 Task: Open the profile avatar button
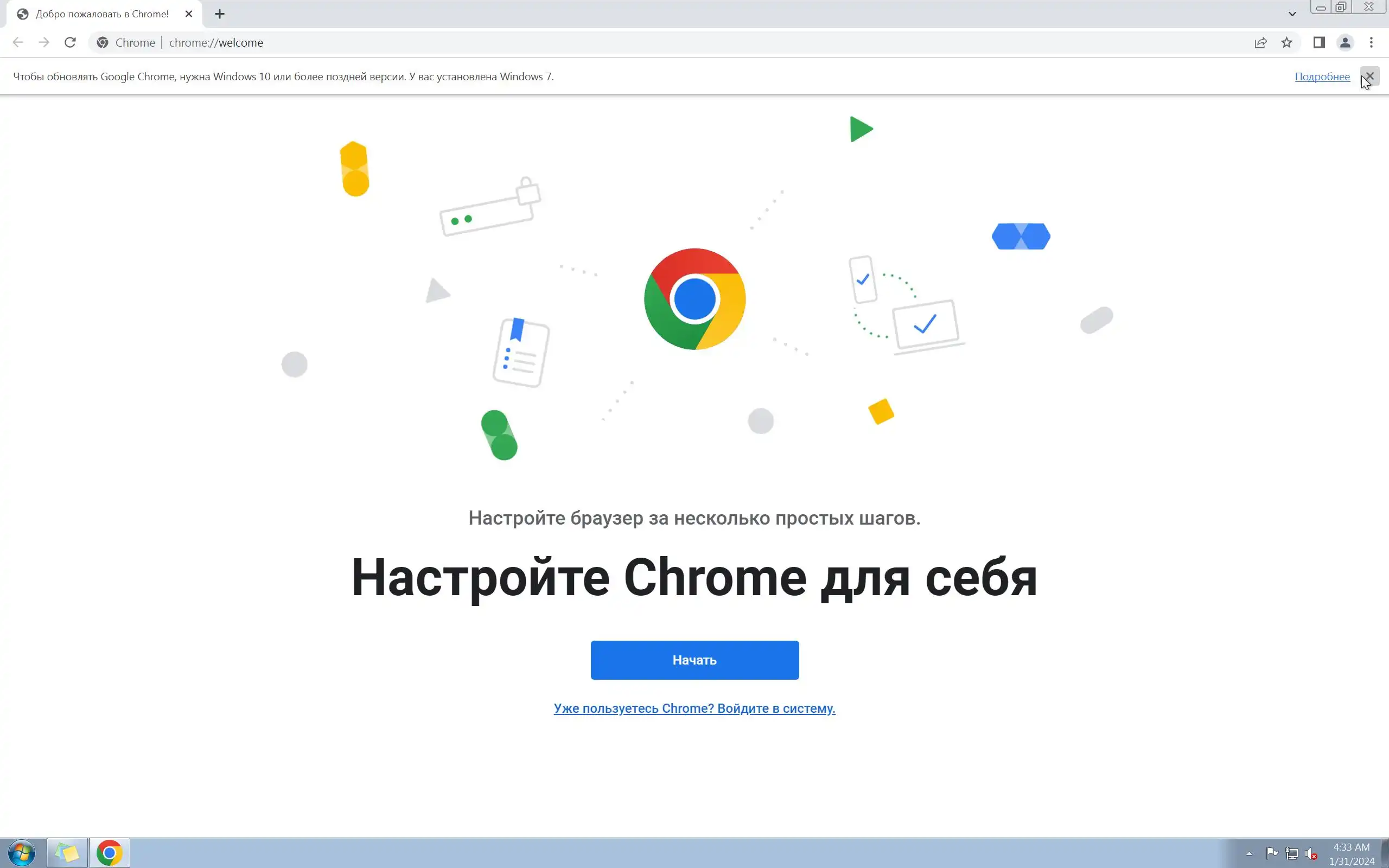click(x=1345, y=42)
